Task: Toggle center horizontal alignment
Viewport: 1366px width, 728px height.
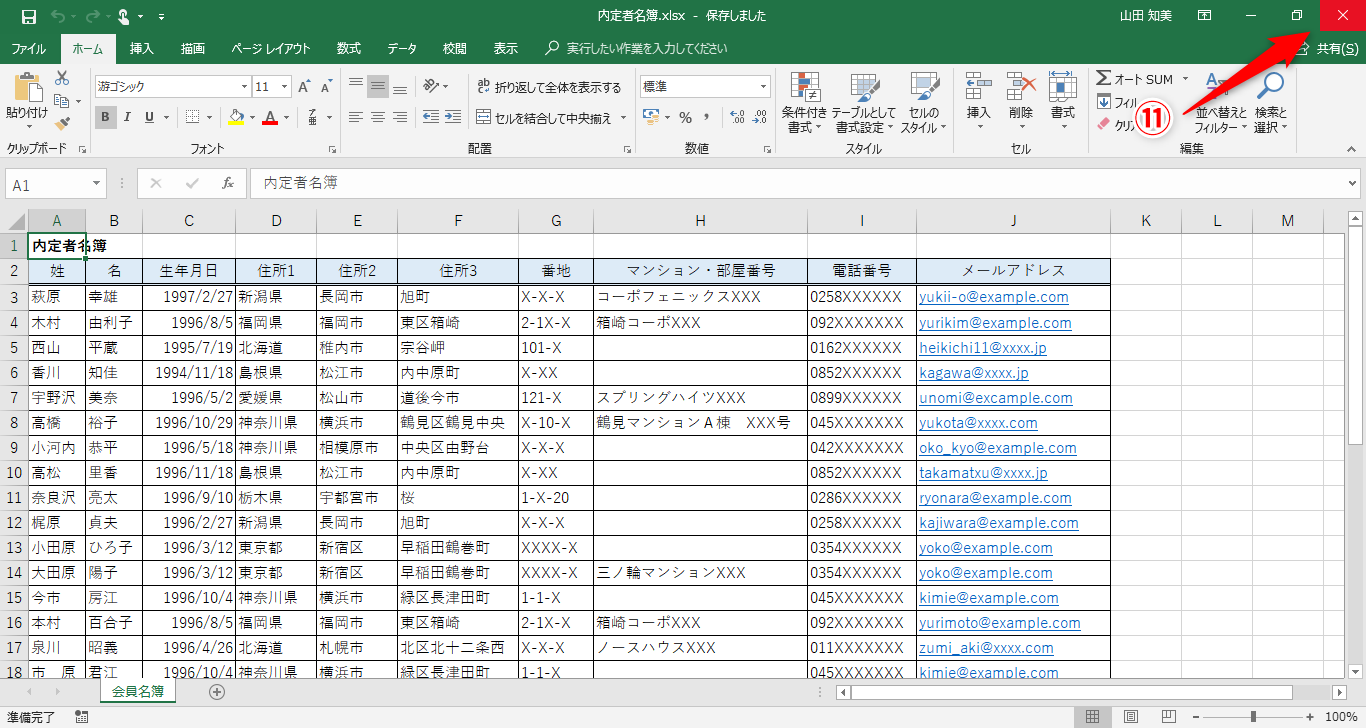Action: (x=378, y=117)
